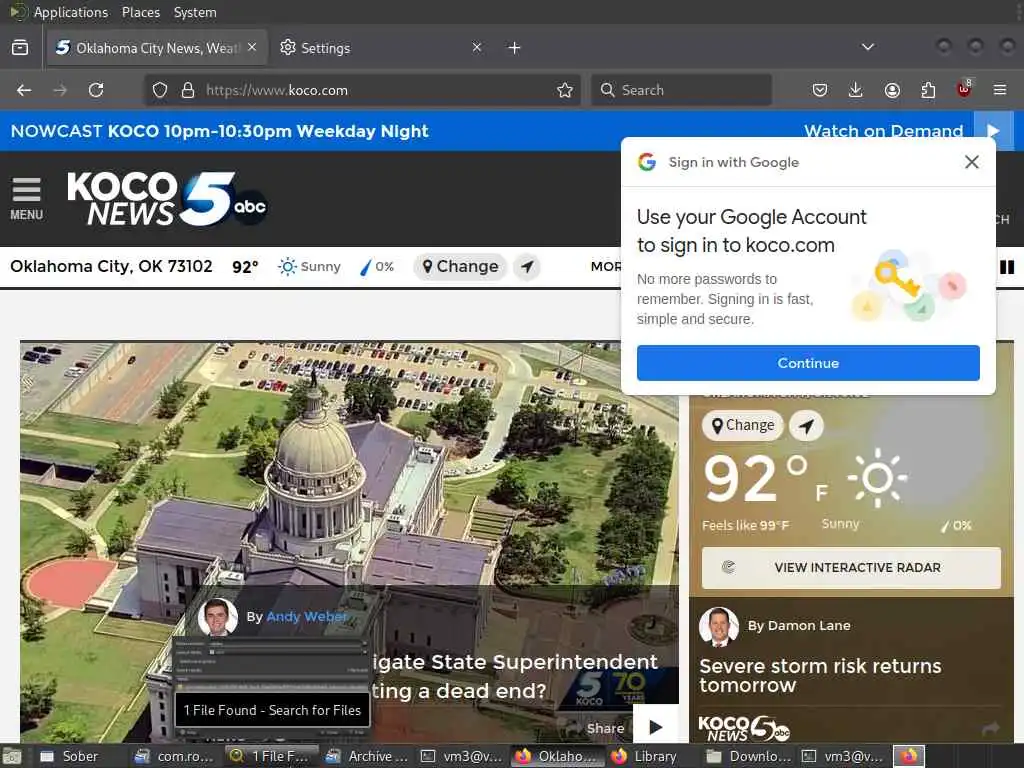This screenshot has width=1024, height=768.
Task: Click the Change location button in weather bar
Action: pyautogui.click(x=460, y=266)
